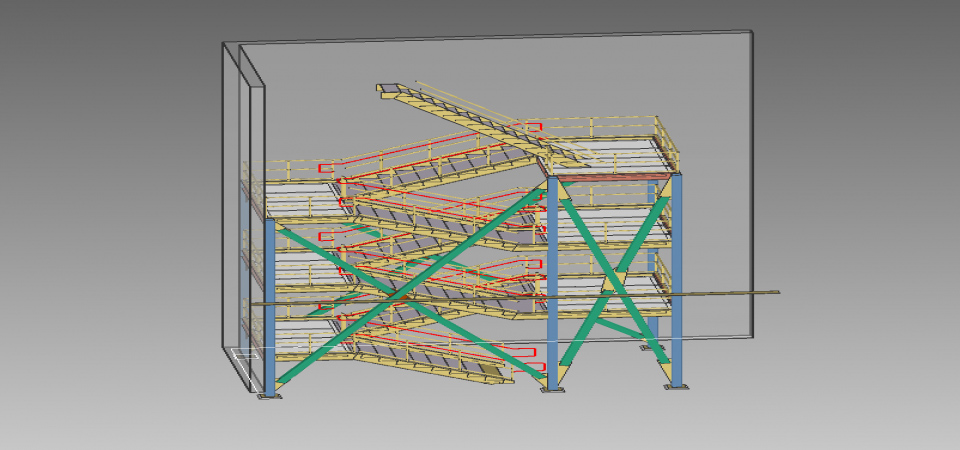The height and width of the screenshot is (450, 960).
Task: Select red handrail loop on top stair flight
Action: [x=531, y=127]
